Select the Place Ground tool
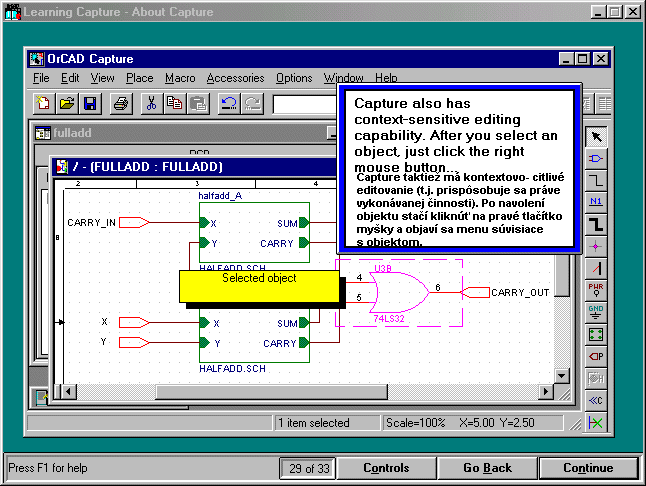 (597, 312)
